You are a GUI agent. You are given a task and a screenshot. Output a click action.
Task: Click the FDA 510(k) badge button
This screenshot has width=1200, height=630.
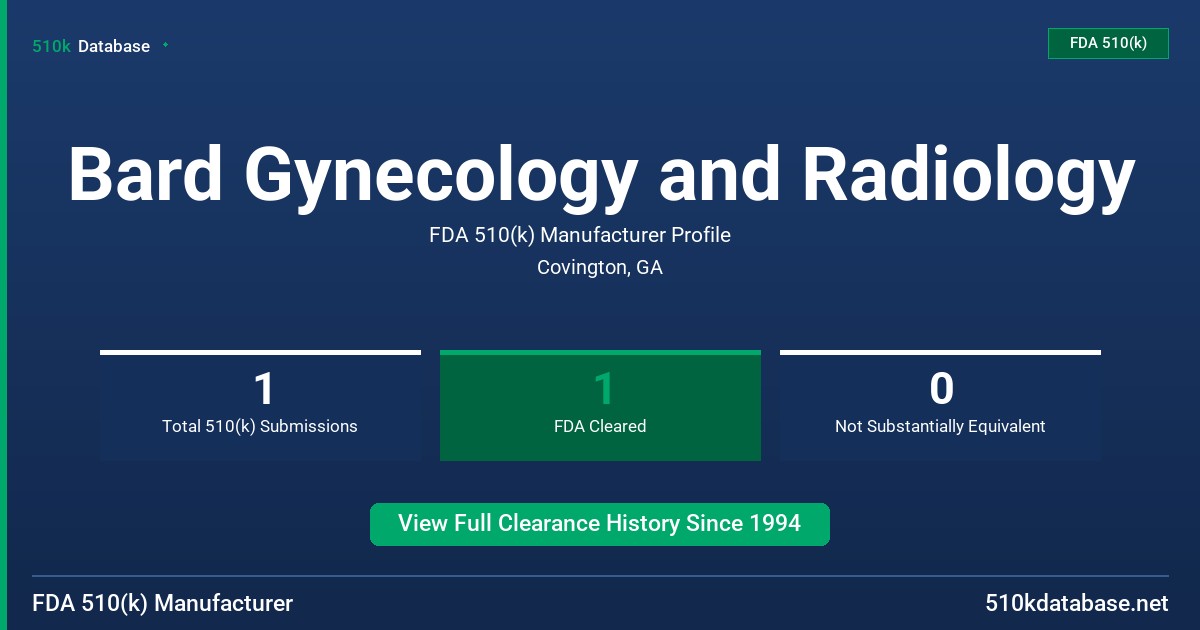click(1108, 43)
